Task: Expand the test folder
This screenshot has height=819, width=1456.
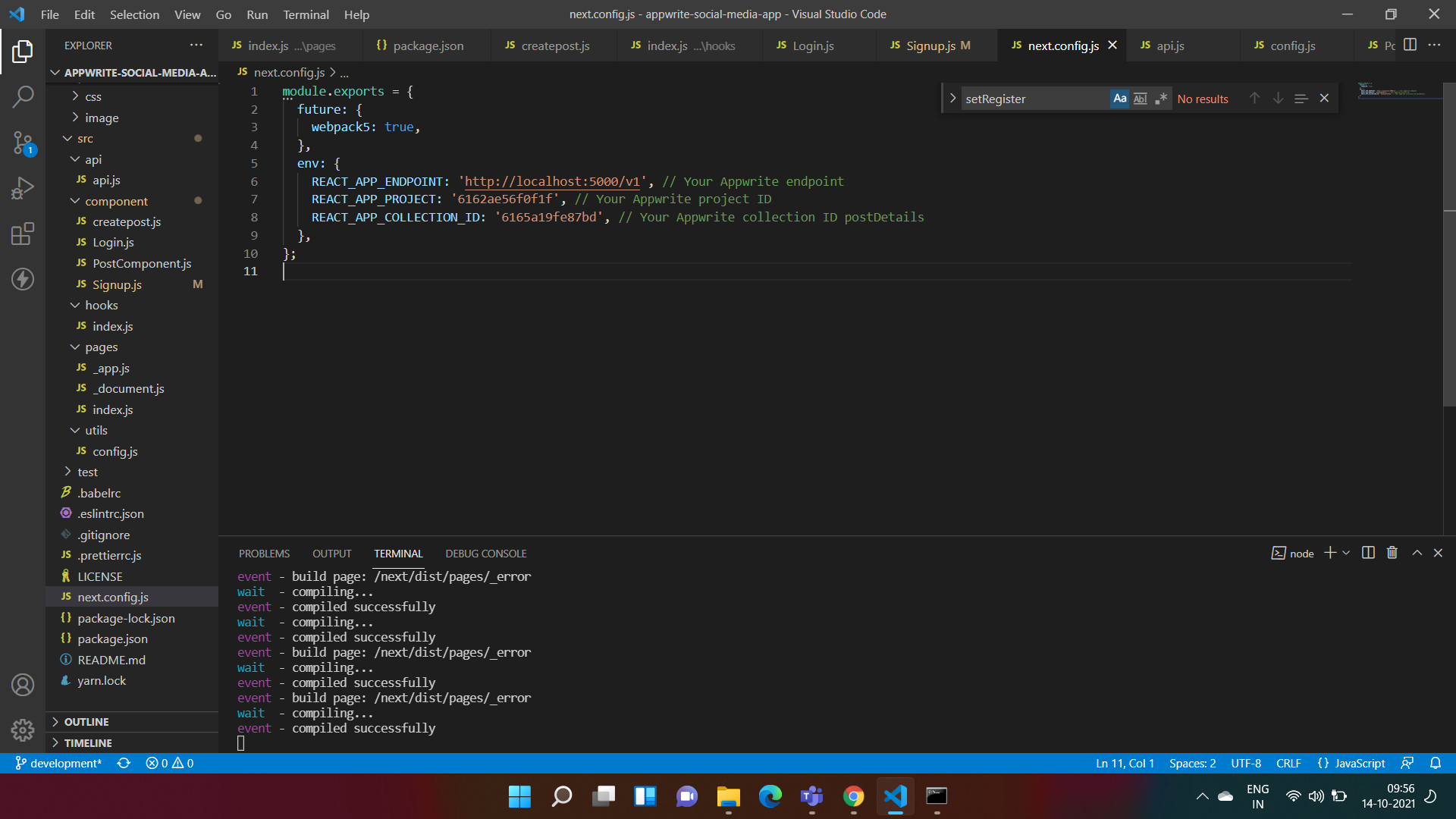Action: [x=132, y=472]
